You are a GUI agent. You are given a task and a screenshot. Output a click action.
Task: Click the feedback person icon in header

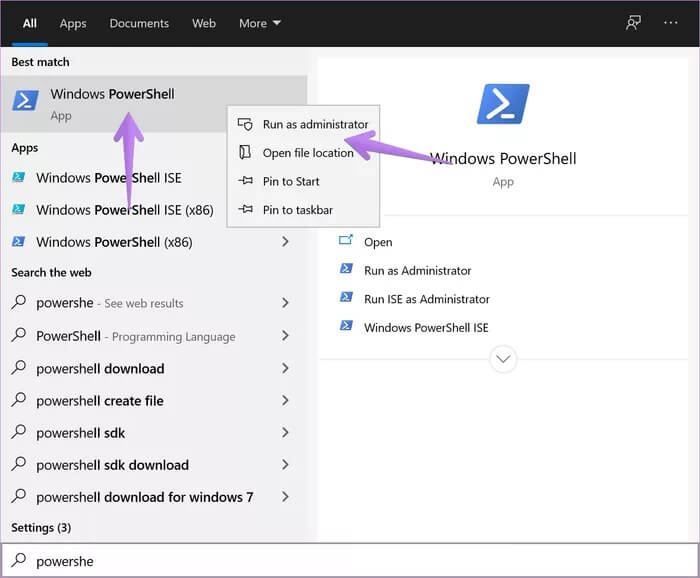tap(633, 23)
